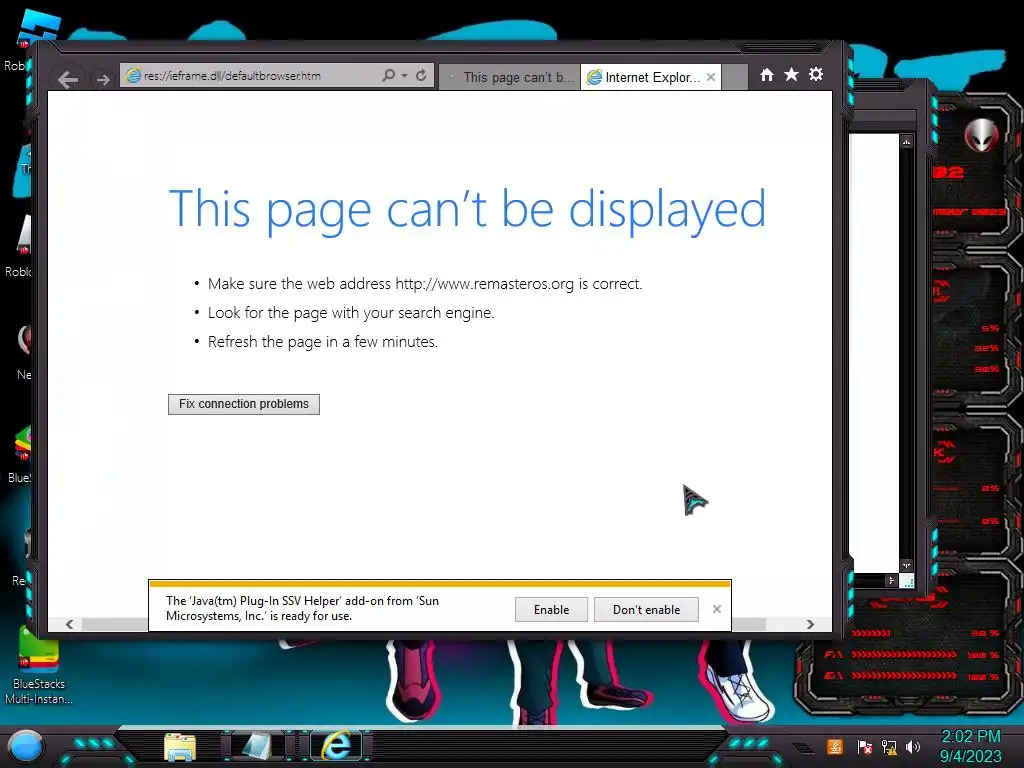Screen dimensions: 1024x768
Task: Click the background window's scrollbar down arrow
Action: [x=906, y=566]
